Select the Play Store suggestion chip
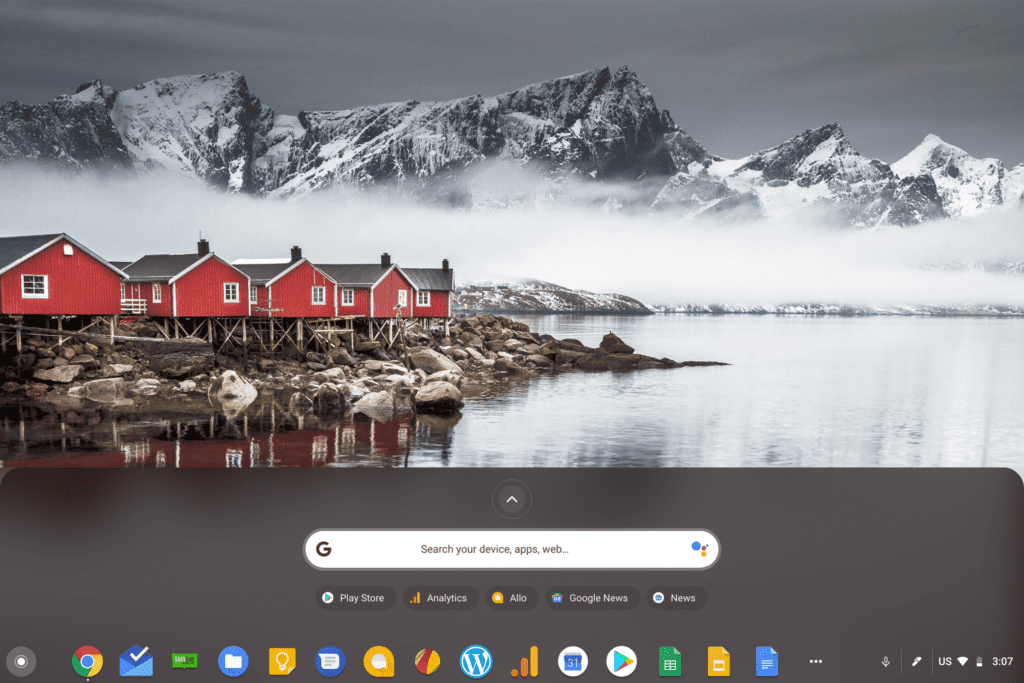The image size is (1024, 683). pyautogui.click(x=353, y=598)
